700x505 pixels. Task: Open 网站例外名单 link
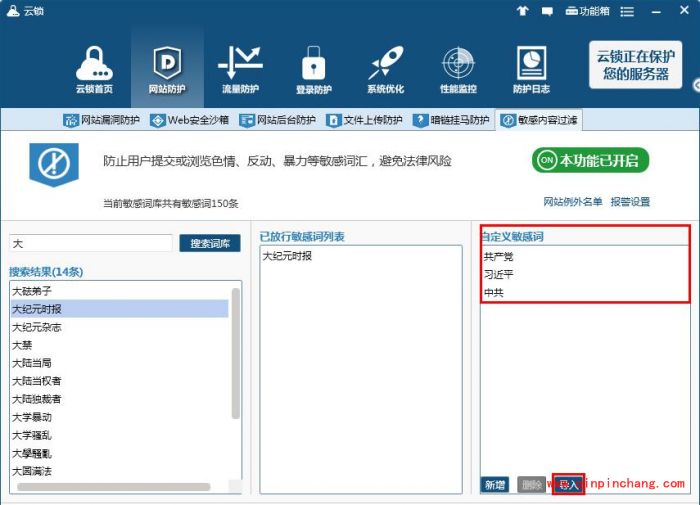click(x=573, y=202)
